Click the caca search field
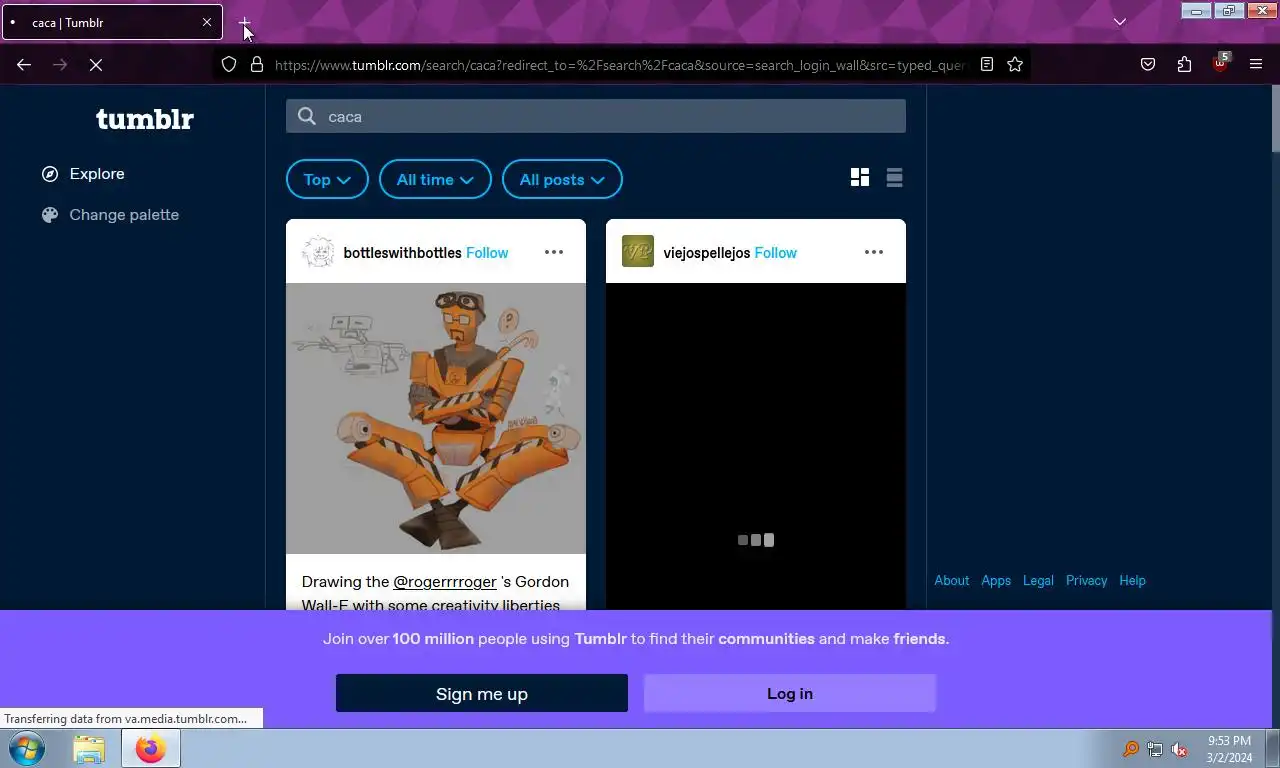1280x768 pixels. point(596,116)
